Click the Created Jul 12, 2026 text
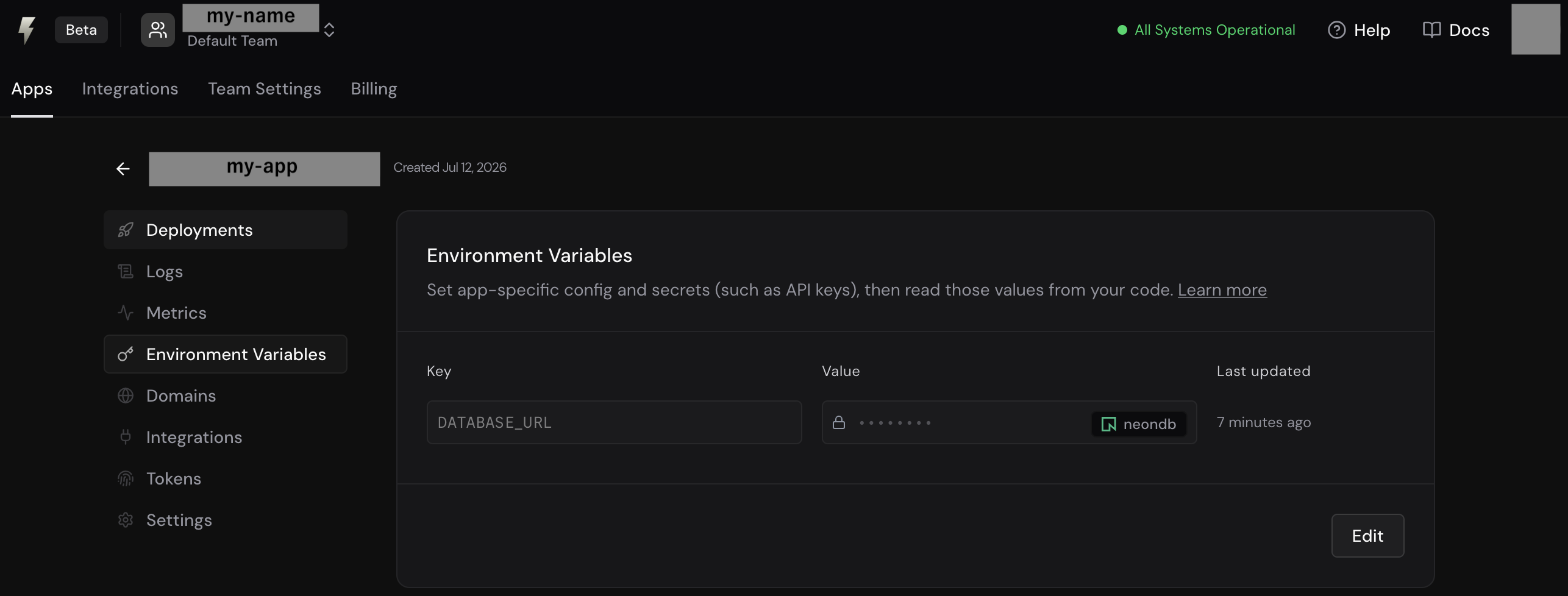1568x596 pixels. pos(450,168)
